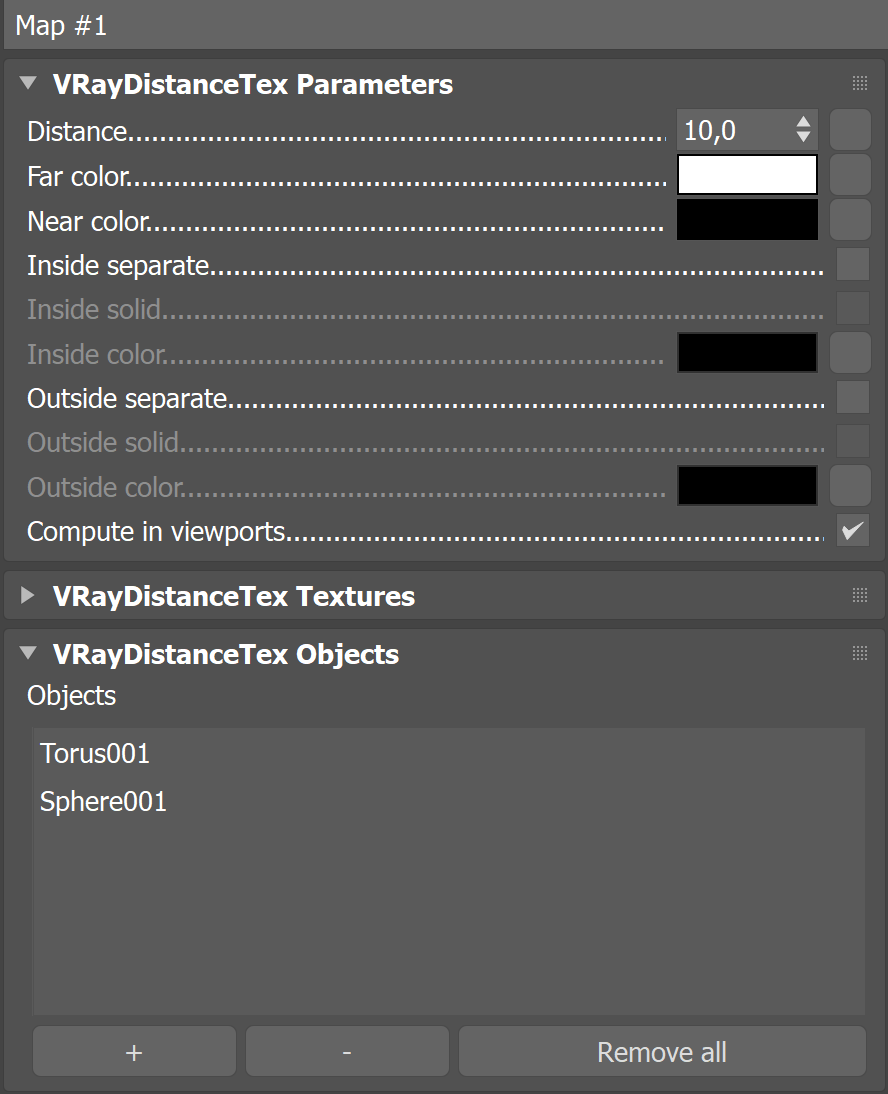Open the white Far color swatch
The image size is (888, 1094).
(x=747, y=174)
